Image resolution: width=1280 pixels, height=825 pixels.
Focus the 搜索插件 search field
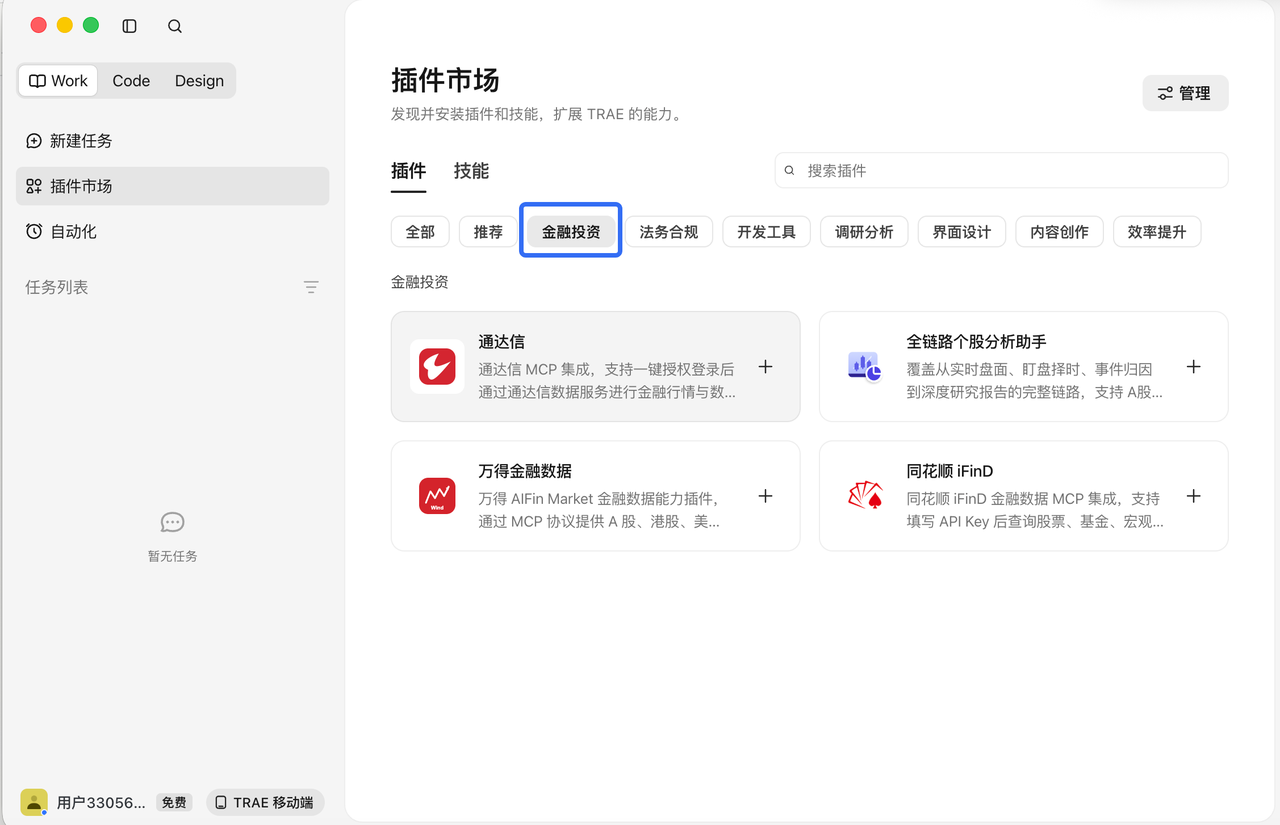(x=1001, y=171)
